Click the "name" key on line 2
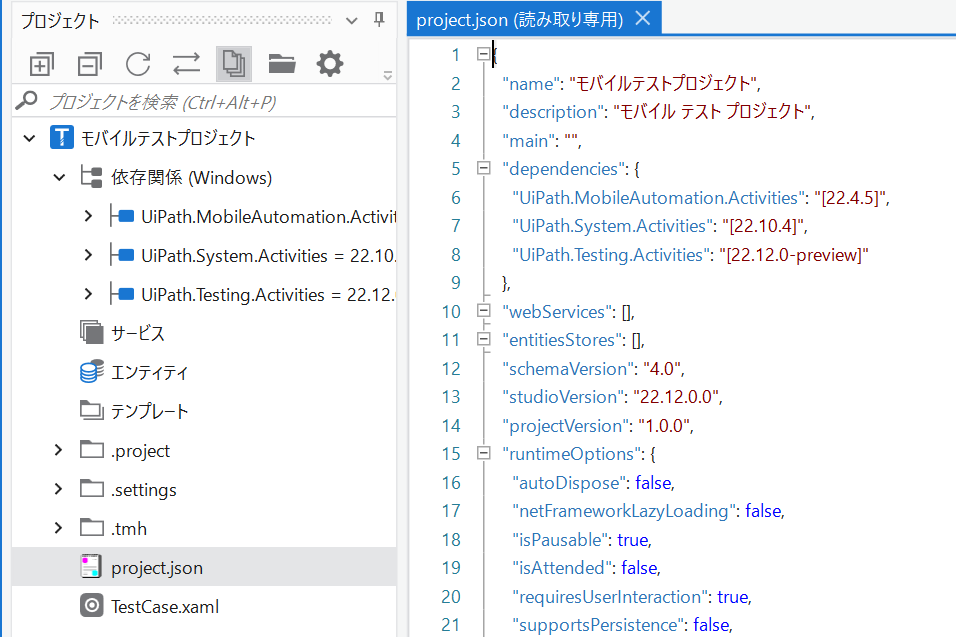956x637 pixels. tap(531, 84)
